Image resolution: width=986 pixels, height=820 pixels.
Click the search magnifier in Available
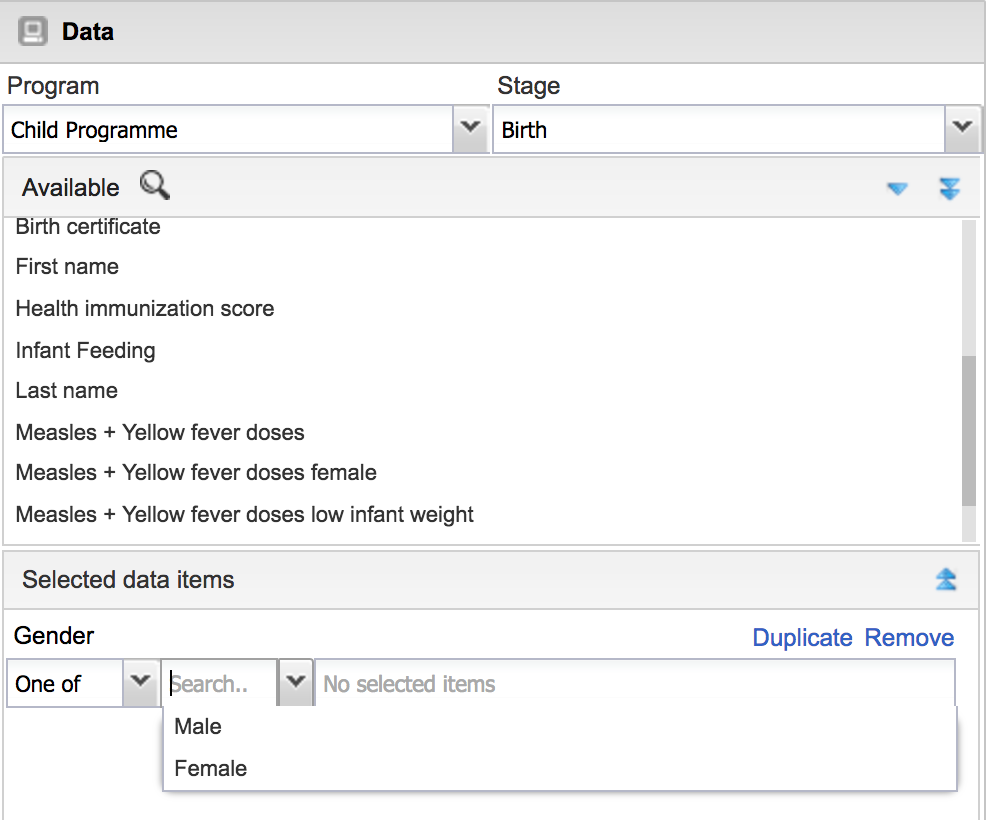click(x=154, y=185)
